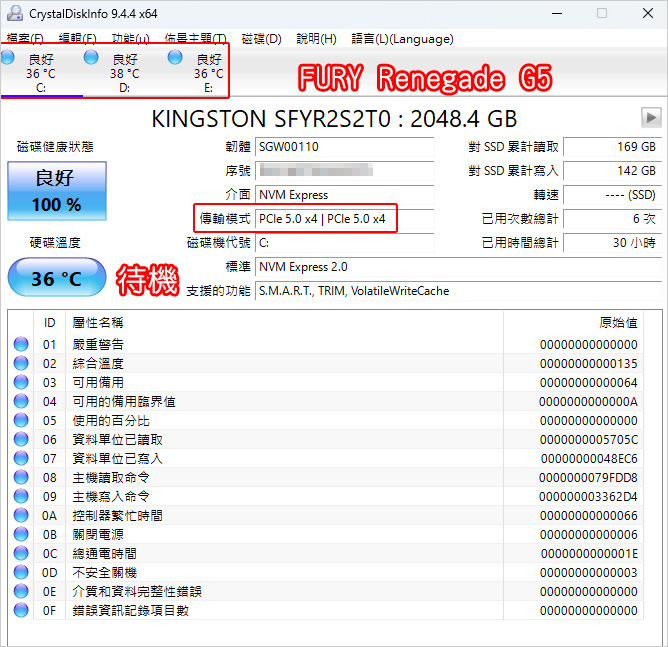The image size is (668, 647).
Task: Click the status orb for attribute 01 嚴重警告
Action: click(x=21, y=344)
